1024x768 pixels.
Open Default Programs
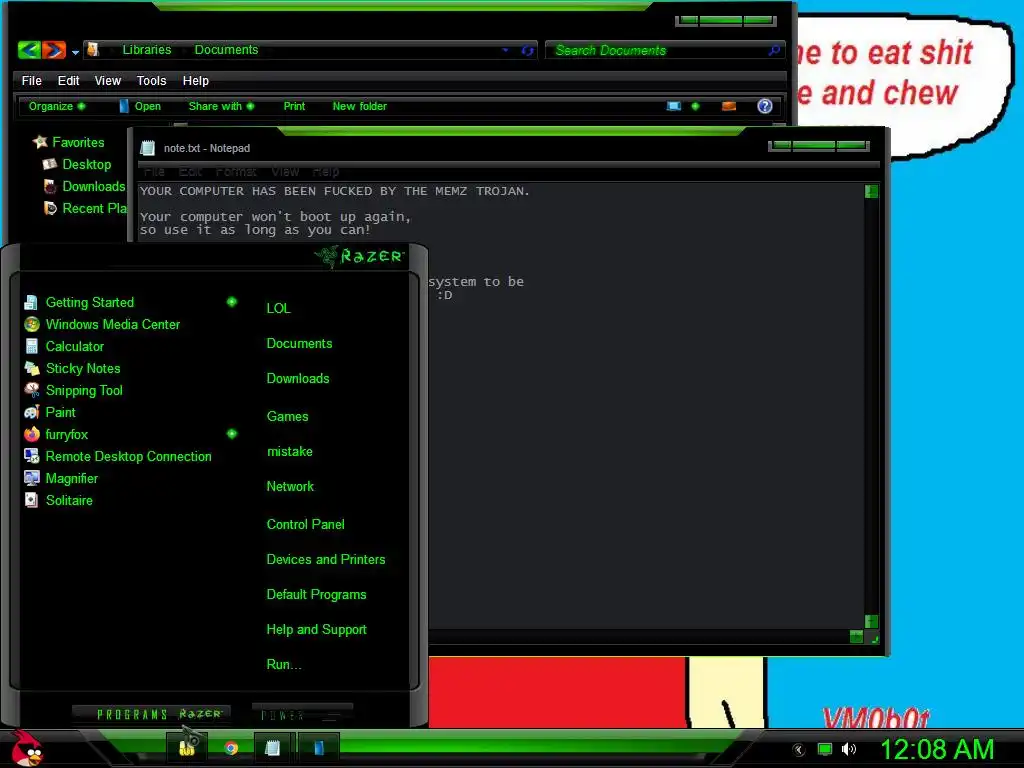pyautogui.click(x=316, y=594)
